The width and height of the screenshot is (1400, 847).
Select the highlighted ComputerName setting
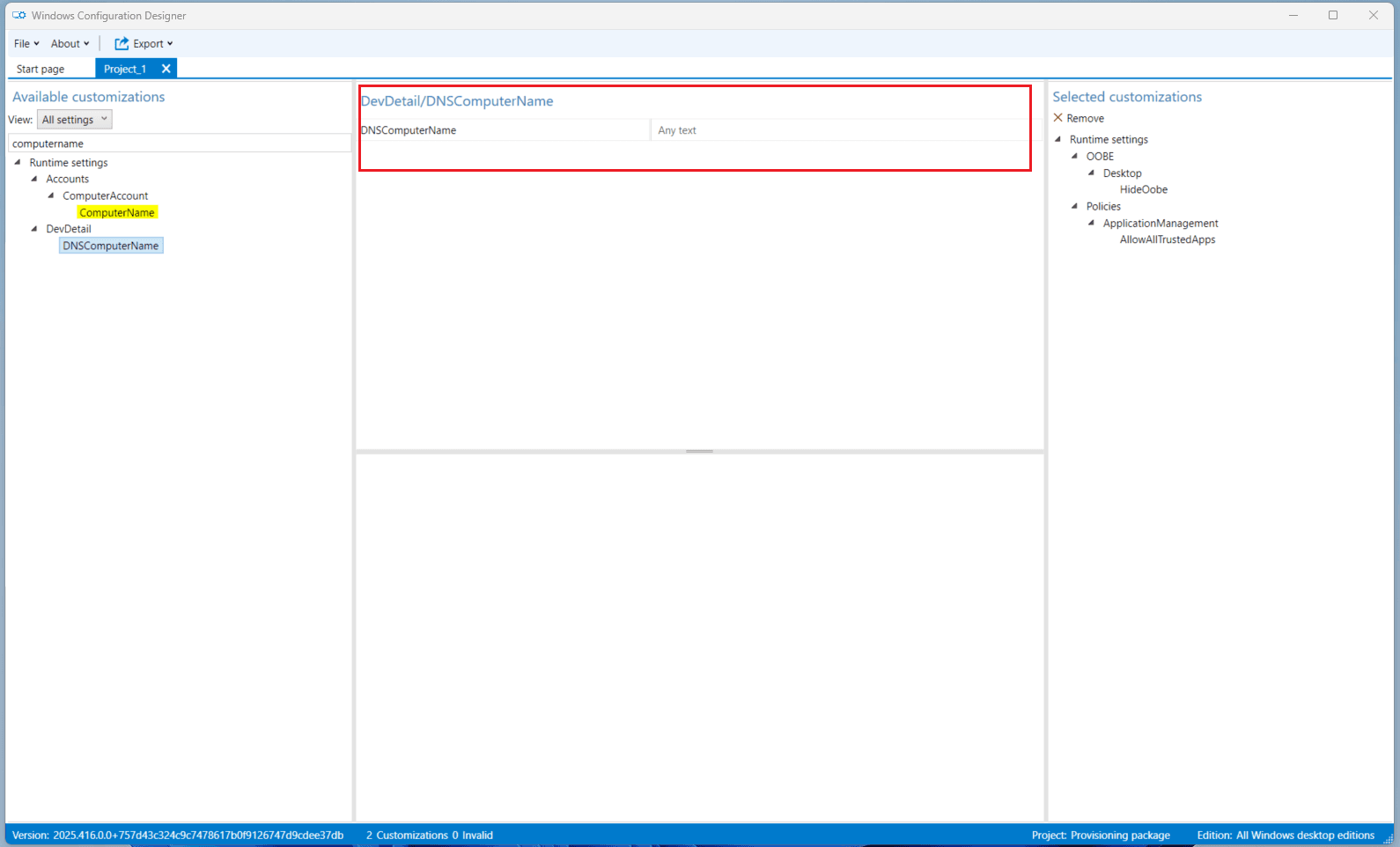click(117, 213)
